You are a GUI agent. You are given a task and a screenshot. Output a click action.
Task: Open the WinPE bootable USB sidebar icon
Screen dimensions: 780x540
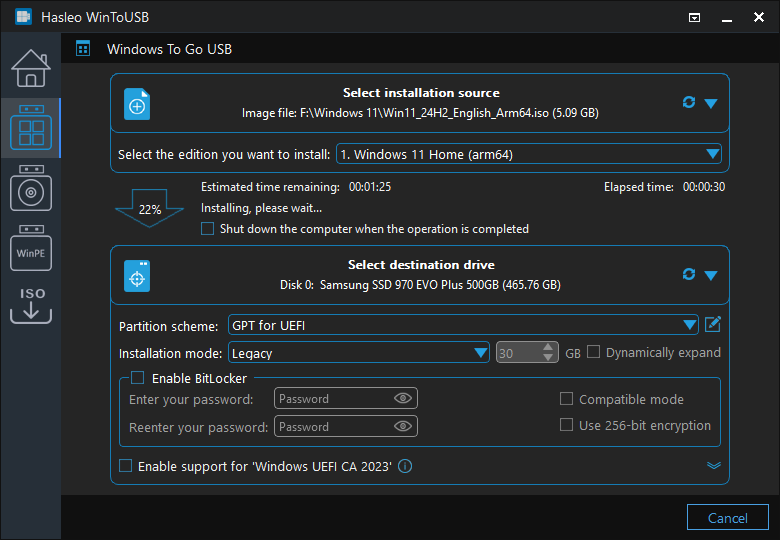pyautogui.click(x=31, y=248)
